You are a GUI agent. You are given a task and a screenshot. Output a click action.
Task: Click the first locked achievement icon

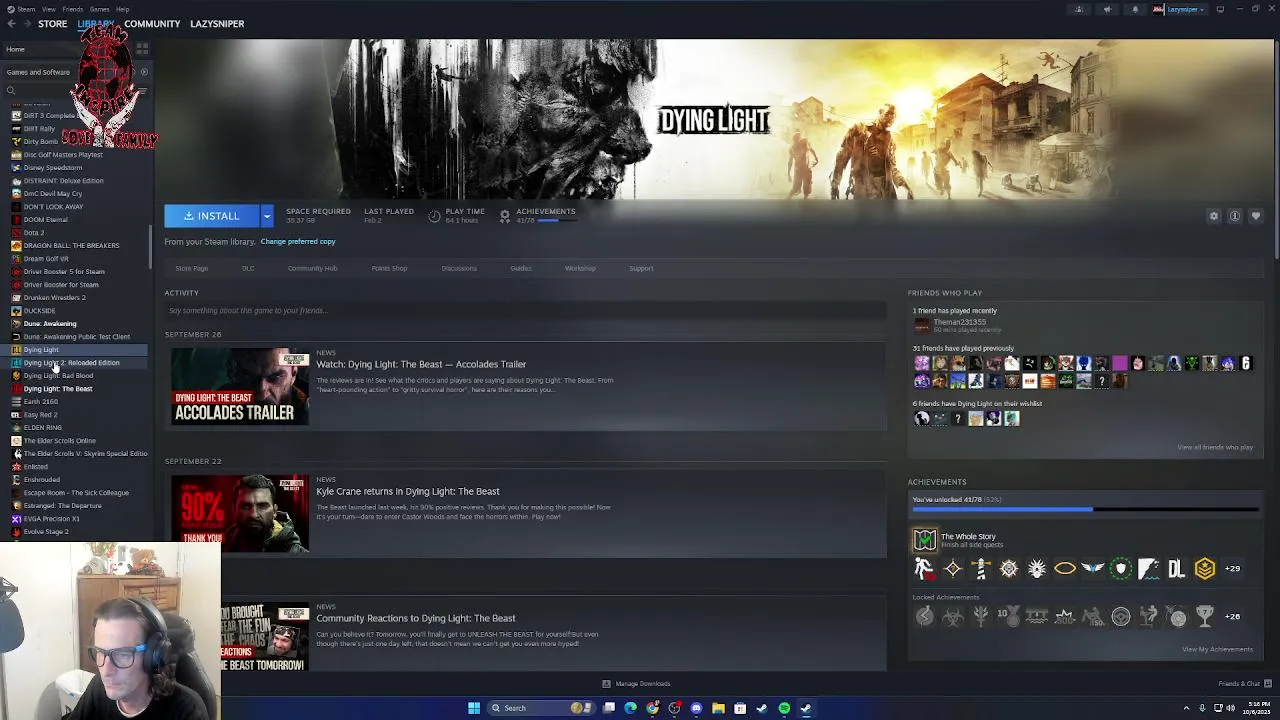tap(924, 617)
